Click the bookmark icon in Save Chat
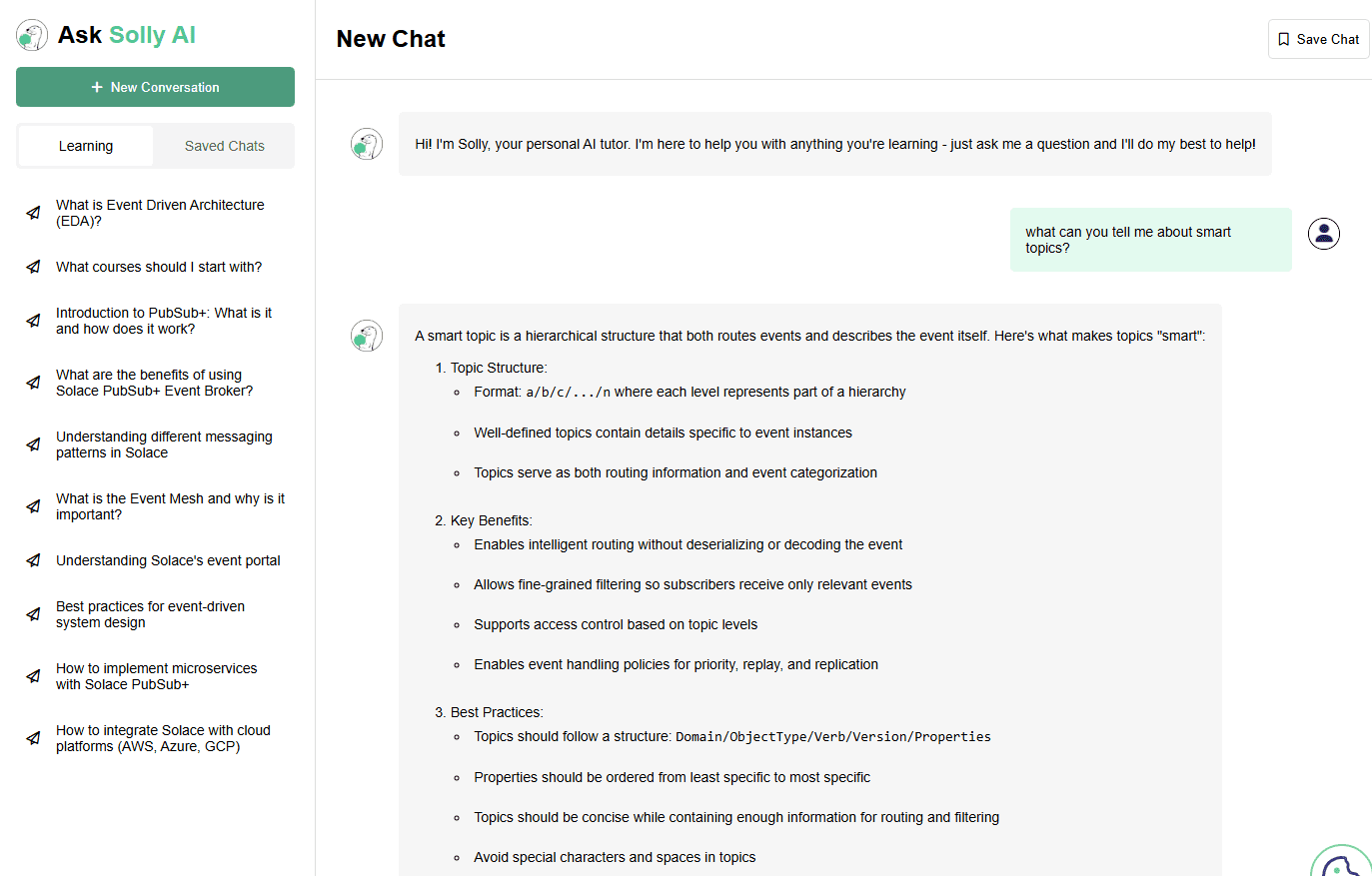 1284,40
